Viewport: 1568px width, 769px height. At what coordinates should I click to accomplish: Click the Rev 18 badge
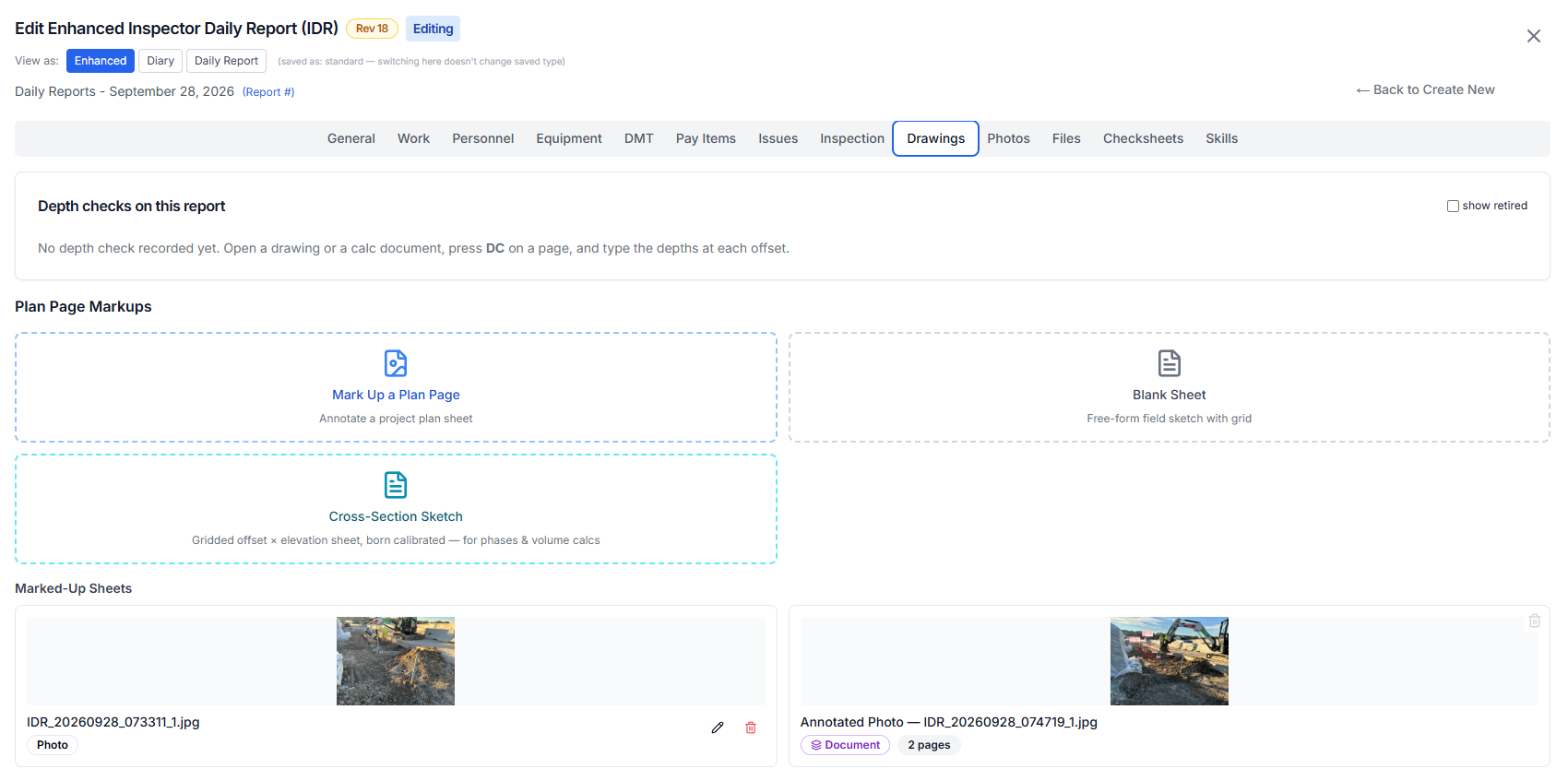click(x=372, y=29)
